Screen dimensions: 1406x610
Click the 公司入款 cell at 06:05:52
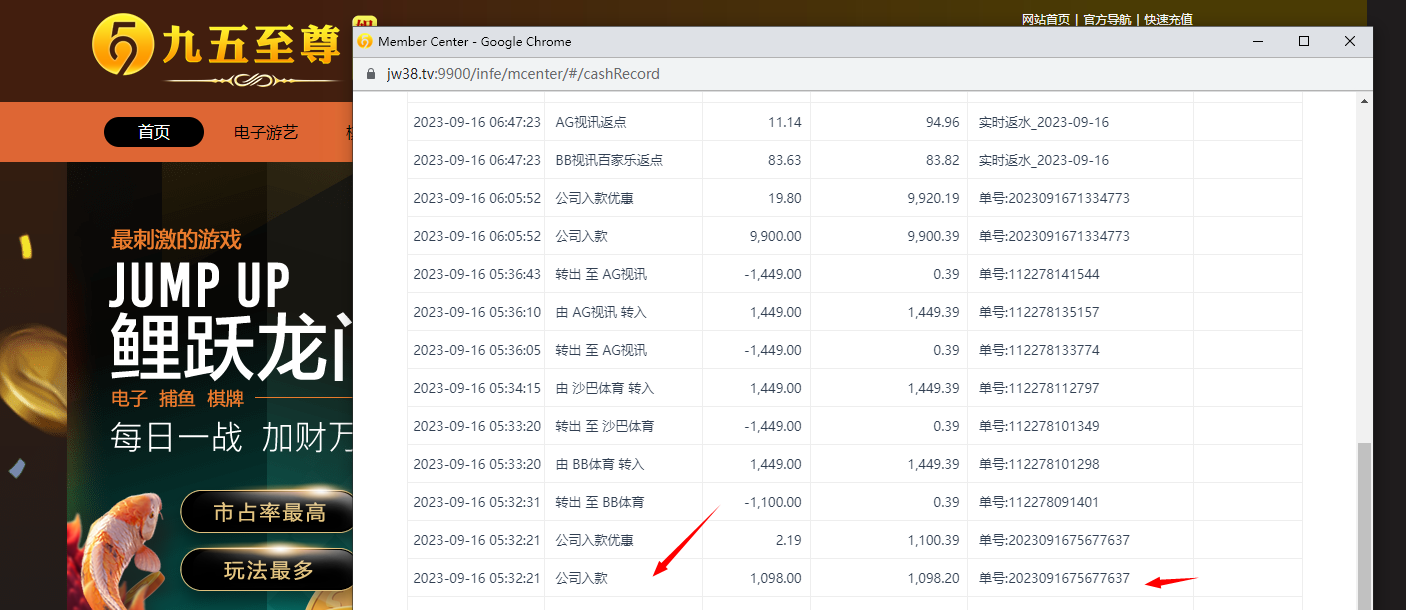coord(623,236)
